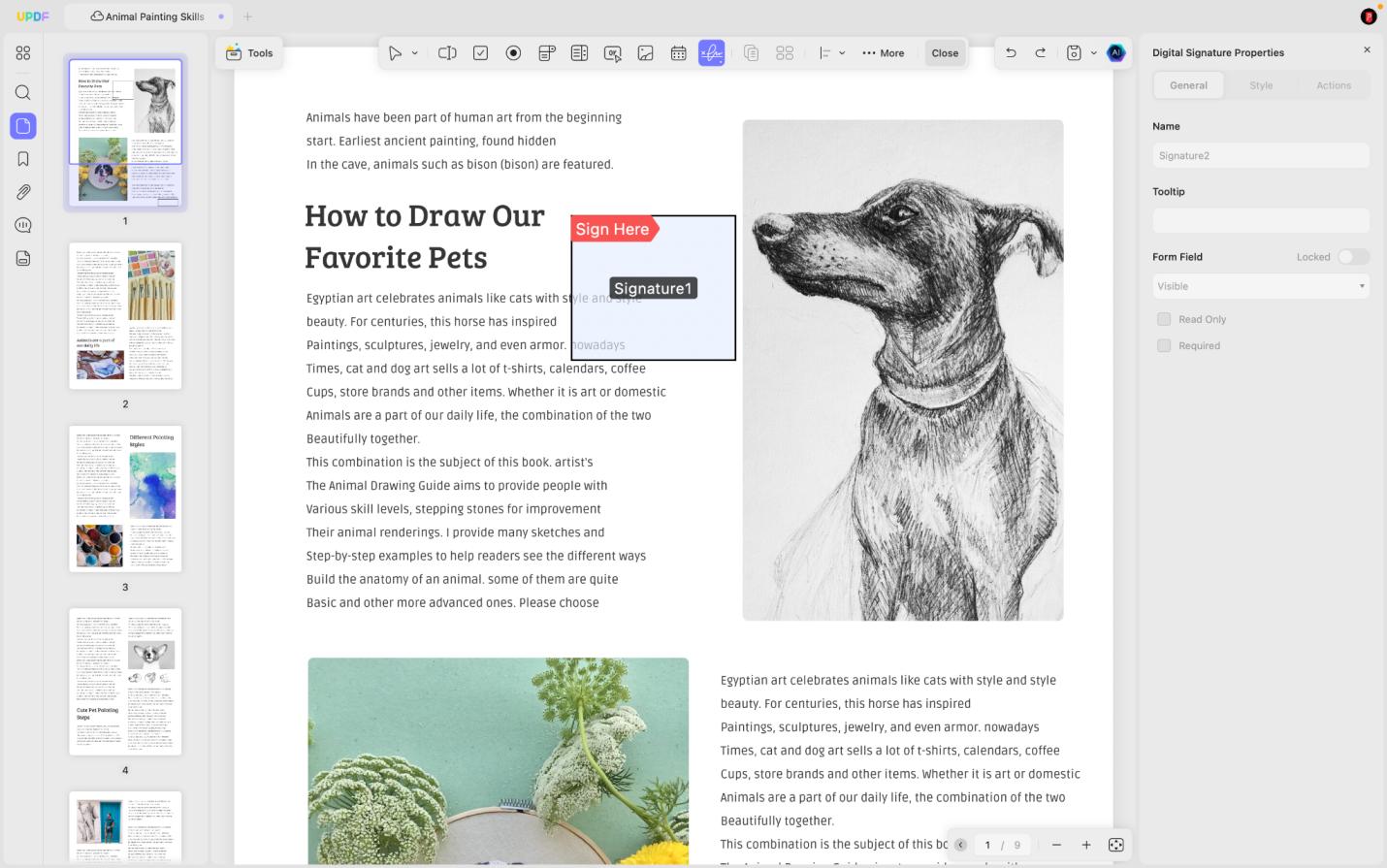The width and height of the screenshot is (1387, 868).
Task: Switch to the General properties tab
Action: 1188,85
